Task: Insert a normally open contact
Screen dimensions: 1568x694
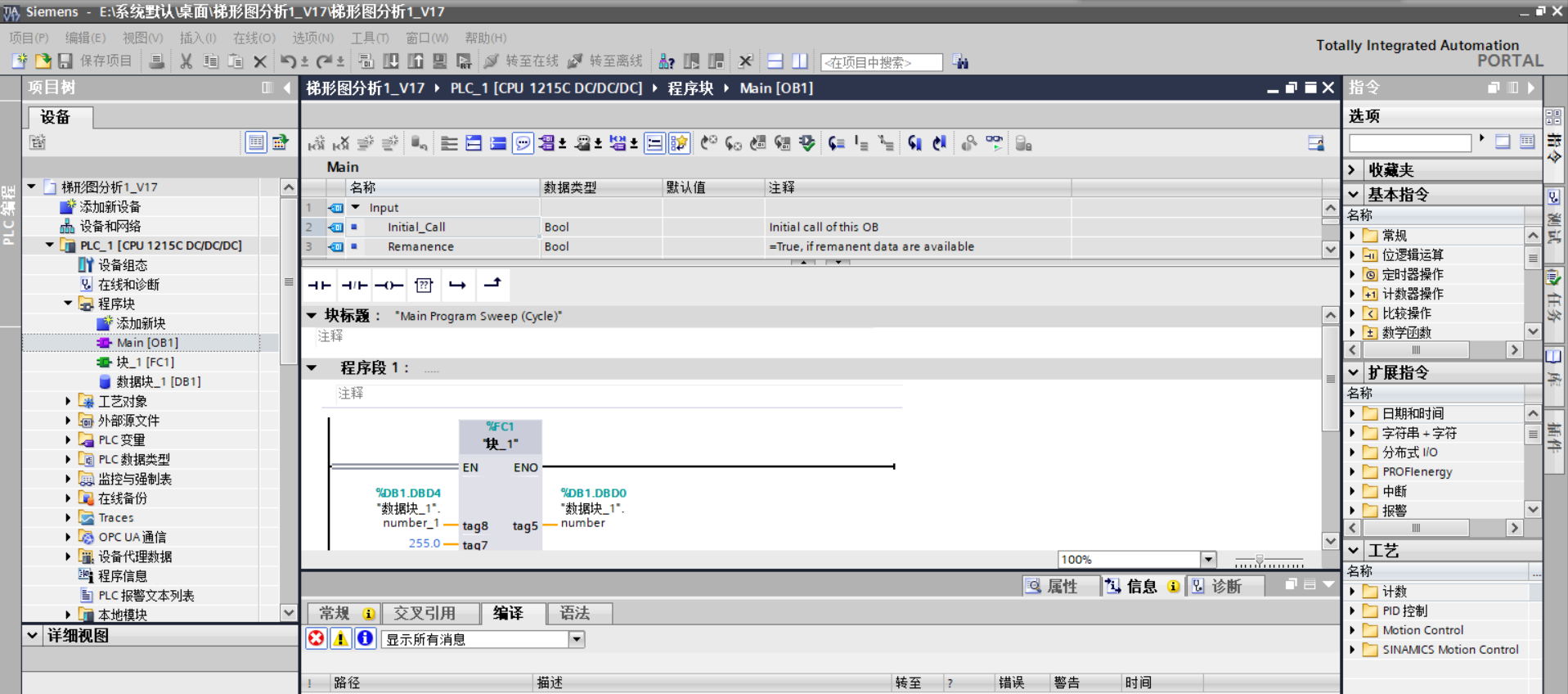Action: [320, 285]
